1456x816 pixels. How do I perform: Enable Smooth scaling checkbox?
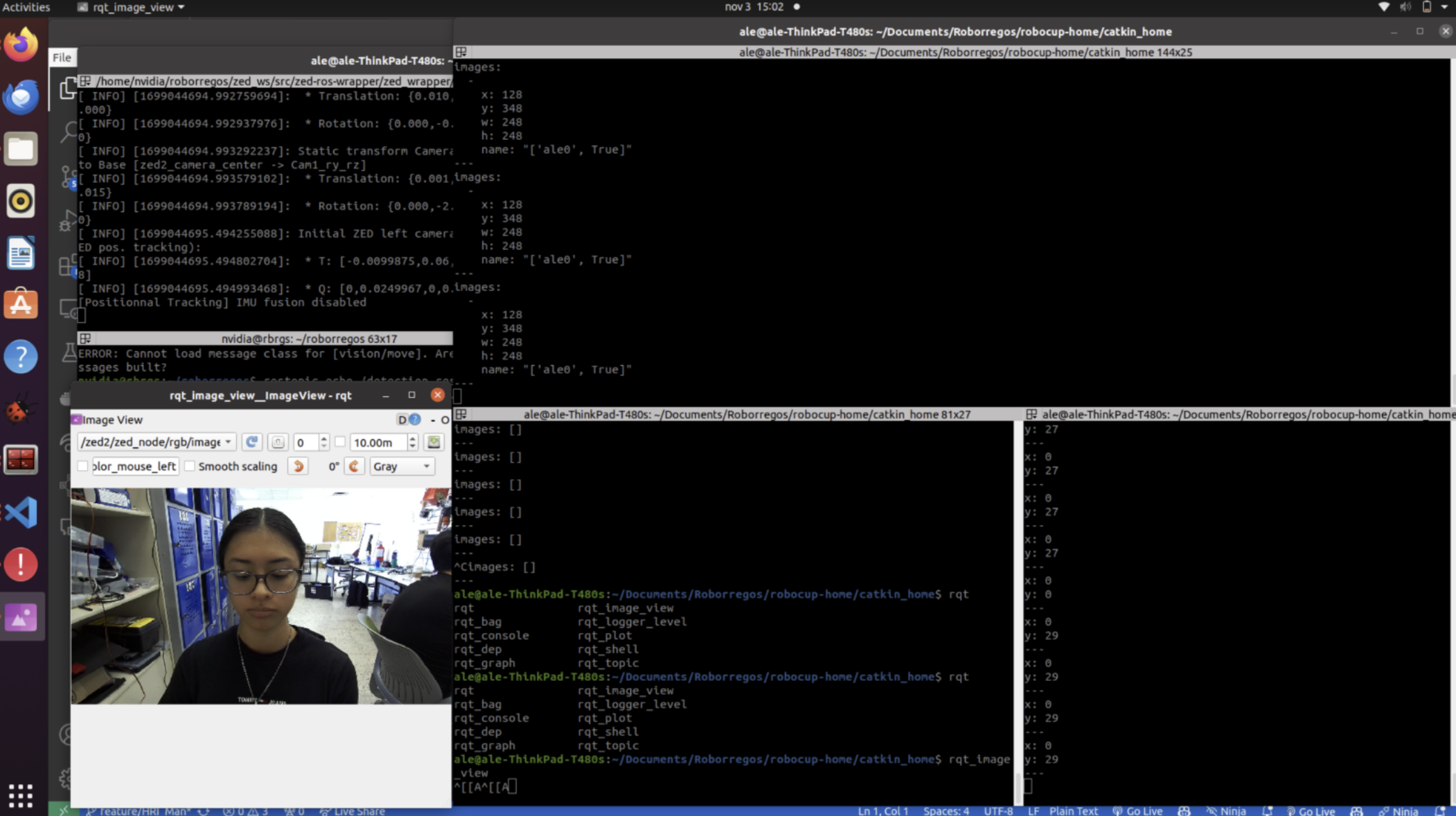(190, 466)
